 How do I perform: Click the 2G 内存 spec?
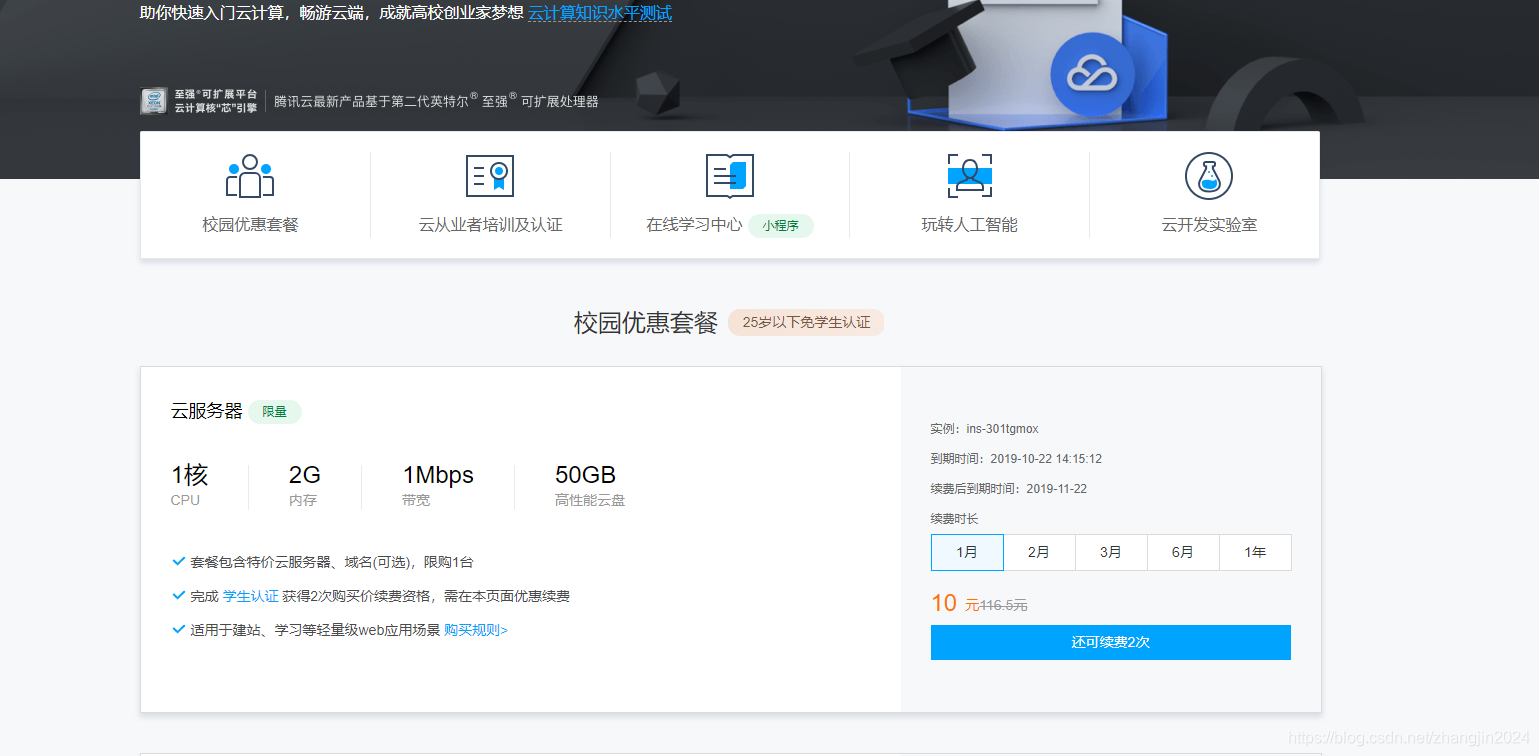[304, 485]
